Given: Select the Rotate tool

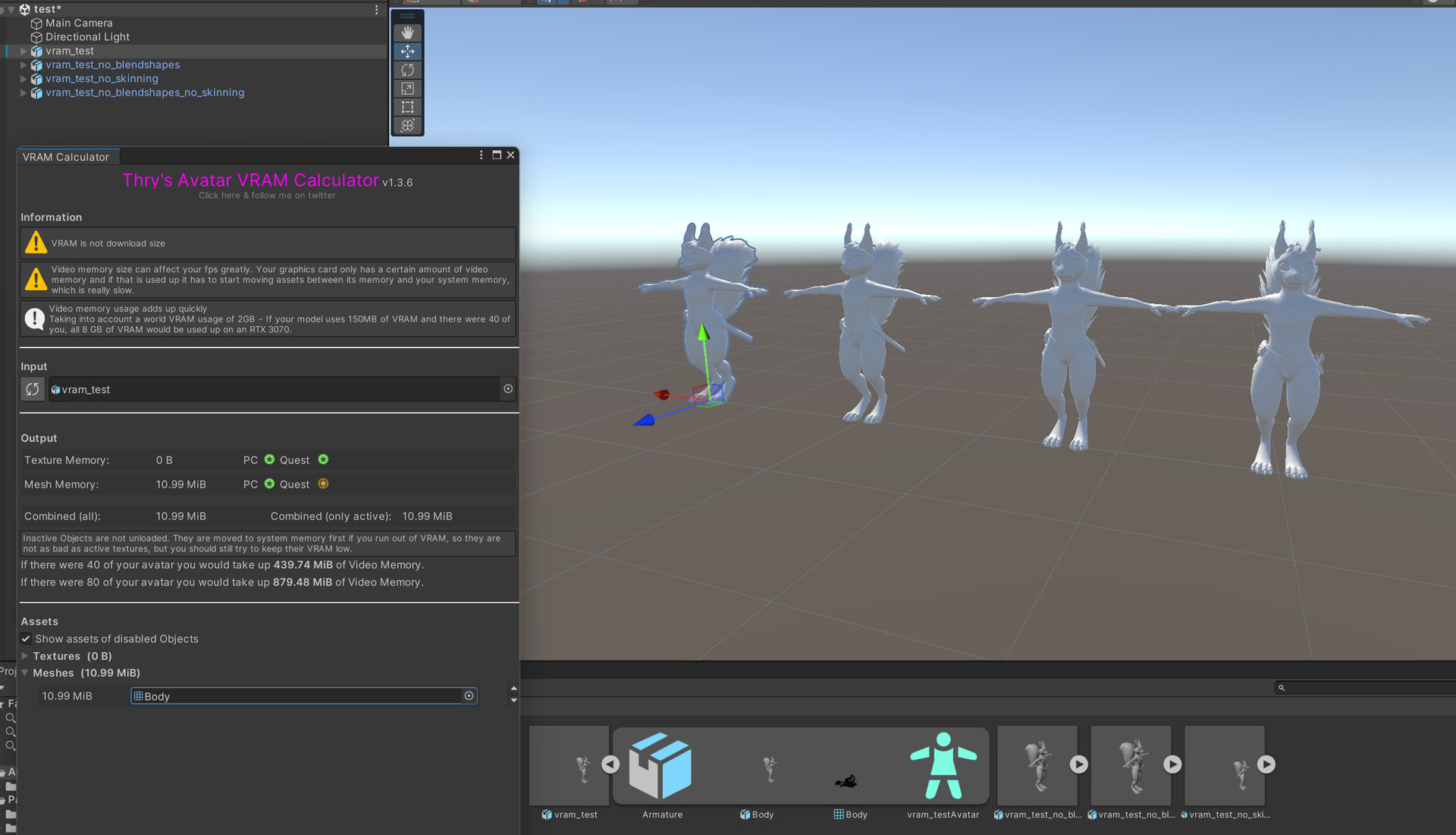Looking at the screenshot, I should point(407,70).
